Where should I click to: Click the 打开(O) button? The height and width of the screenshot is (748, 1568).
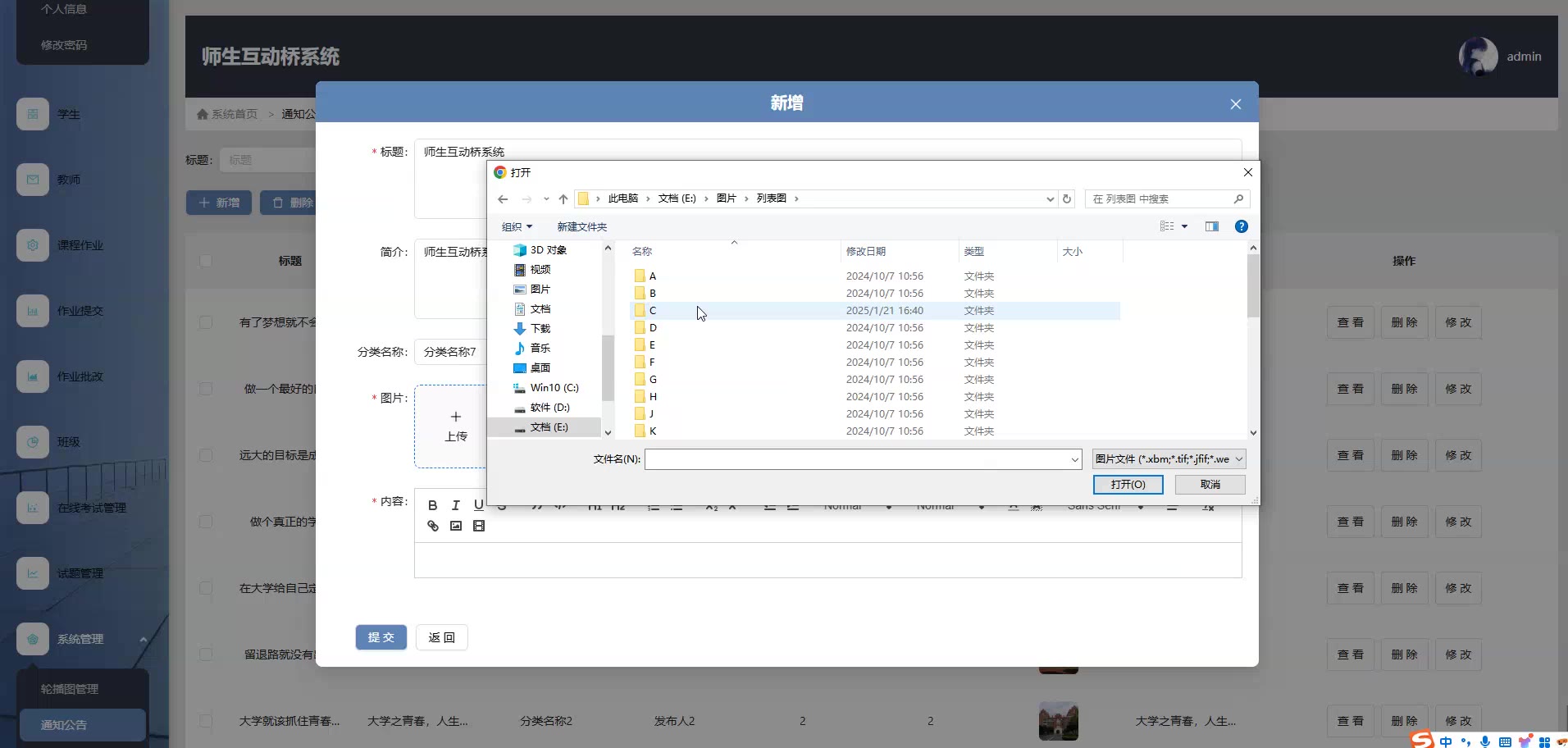(x=1128, y=485)
